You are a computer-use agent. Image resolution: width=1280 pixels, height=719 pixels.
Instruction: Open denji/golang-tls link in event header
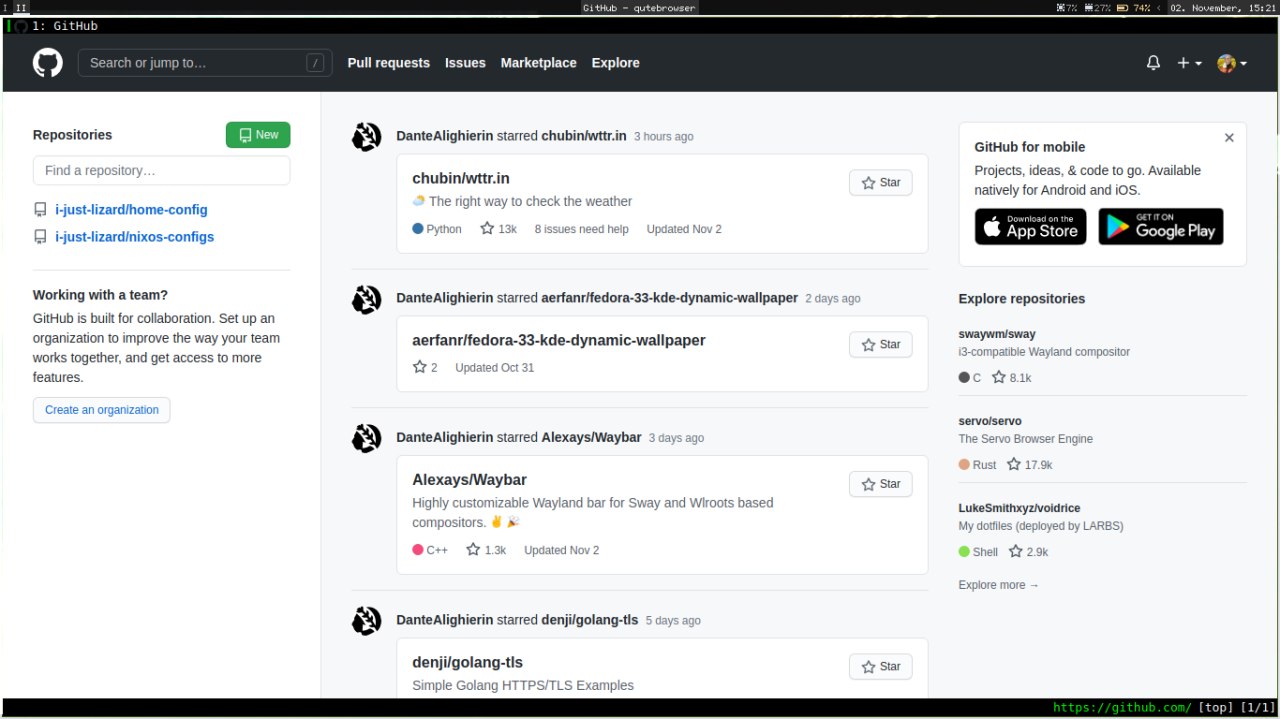tap(590, 620)
